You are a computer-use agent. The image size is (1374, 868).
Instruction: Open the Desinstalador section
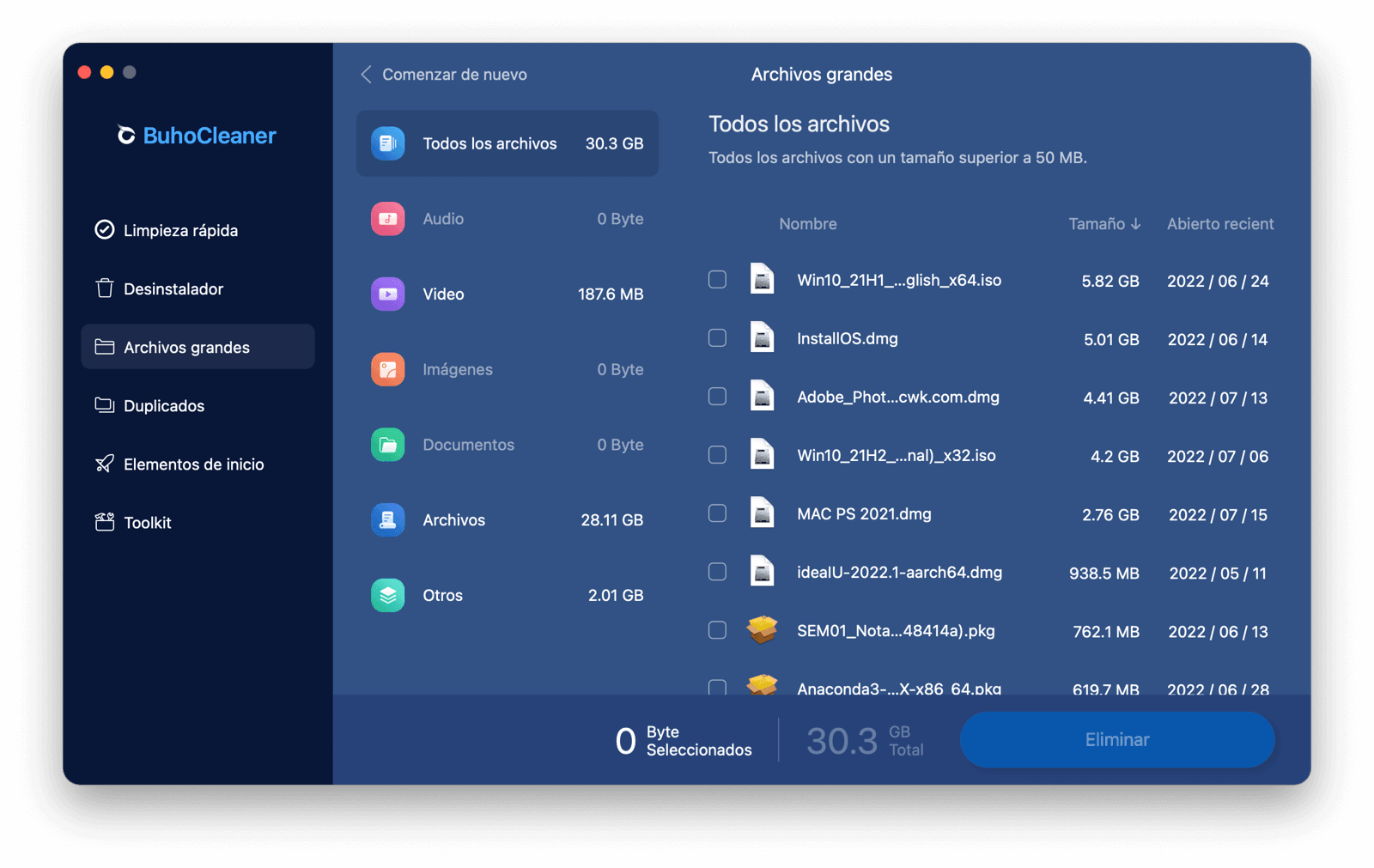[x=198, y=288]
